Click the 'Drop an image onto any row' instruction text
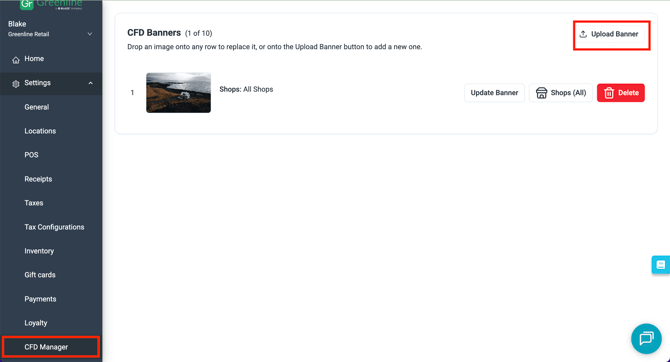Screen dimensions: 670x362 (274, 47)
